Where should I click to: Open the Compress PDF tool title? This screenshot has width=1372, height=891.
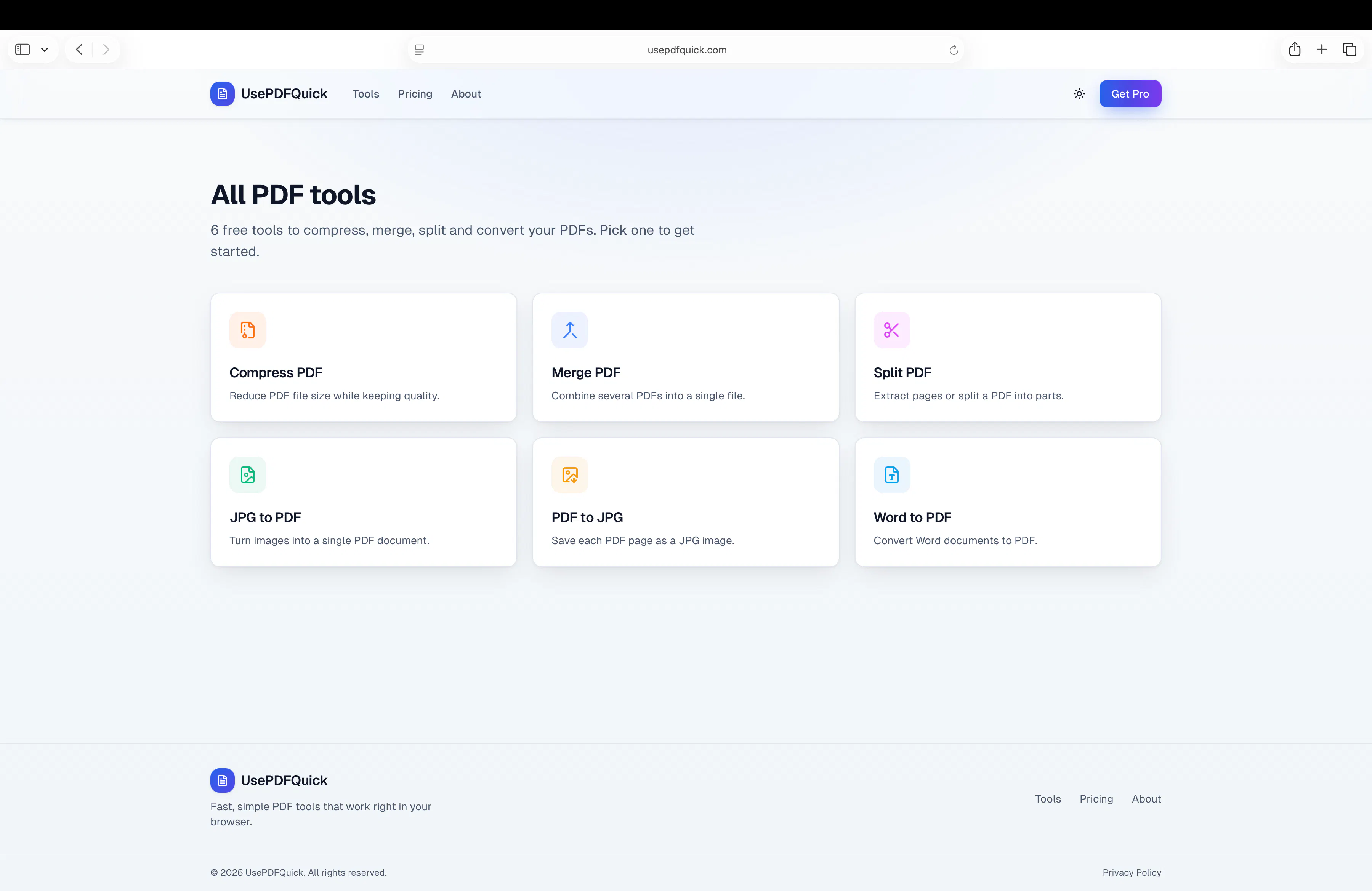click(276, 372)
